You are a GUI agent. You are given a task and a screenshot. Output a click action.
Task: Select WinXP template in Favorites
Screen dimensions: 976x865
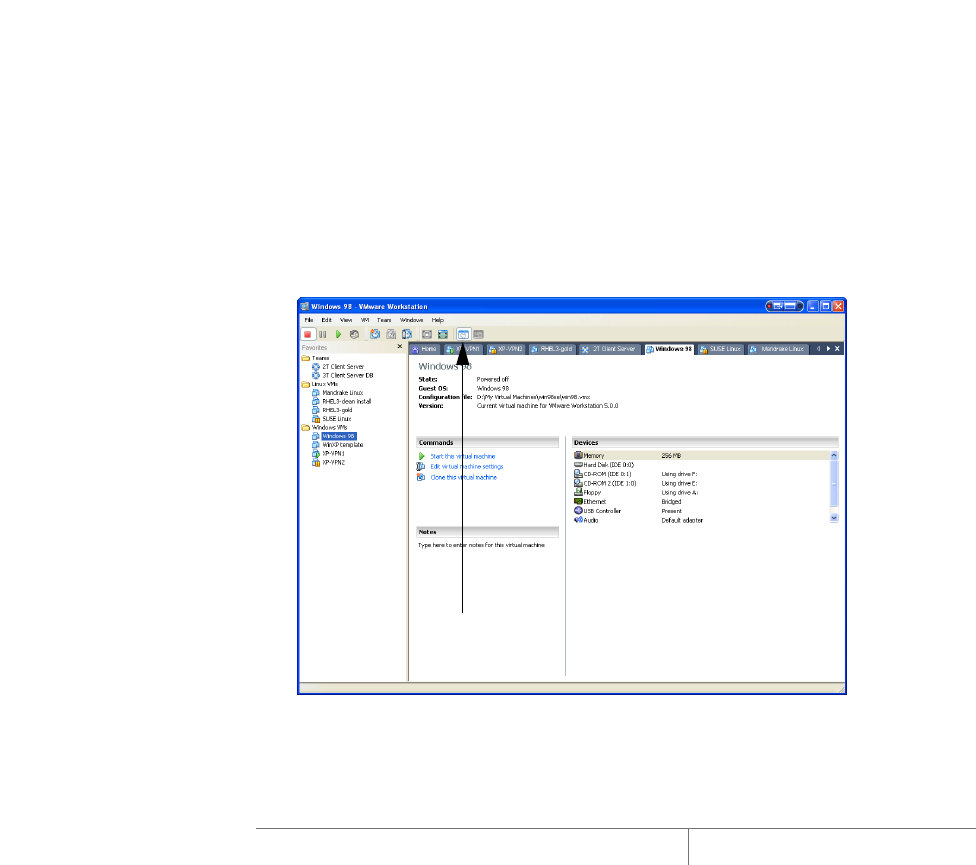337,445
